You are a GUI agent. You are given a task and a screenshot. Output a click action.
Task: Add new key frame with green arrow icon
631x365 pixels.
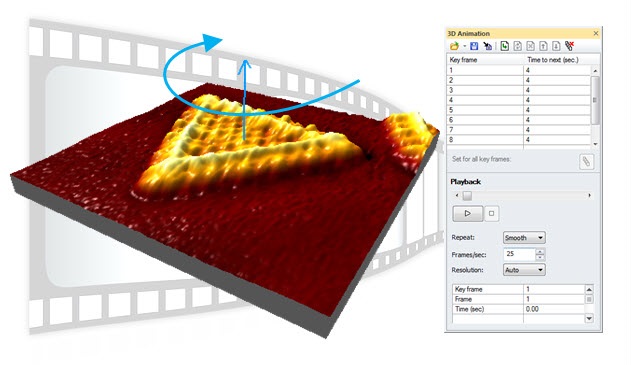(x=505, y=46)
